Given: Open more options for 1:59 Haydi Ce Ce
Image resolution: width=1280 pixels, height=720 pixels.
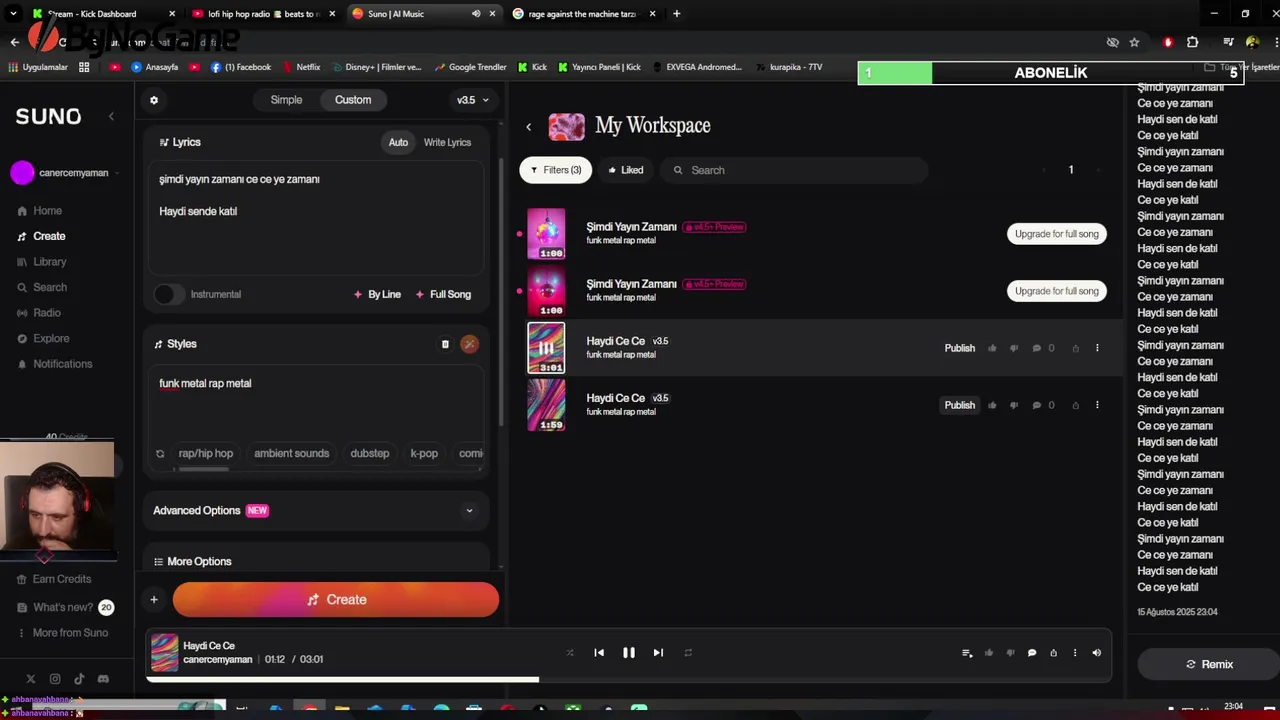Looking at the screenshot, I should coord(1097,405).
